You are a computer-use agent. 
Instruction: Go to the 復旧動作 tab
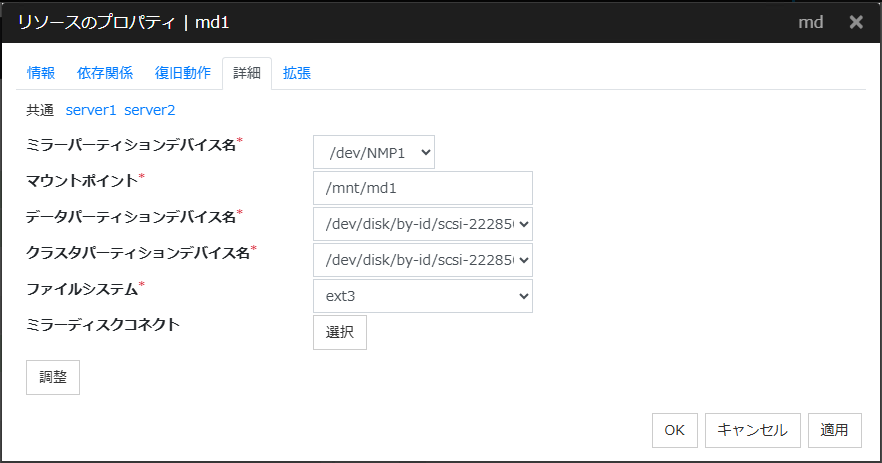coord(183,73)
